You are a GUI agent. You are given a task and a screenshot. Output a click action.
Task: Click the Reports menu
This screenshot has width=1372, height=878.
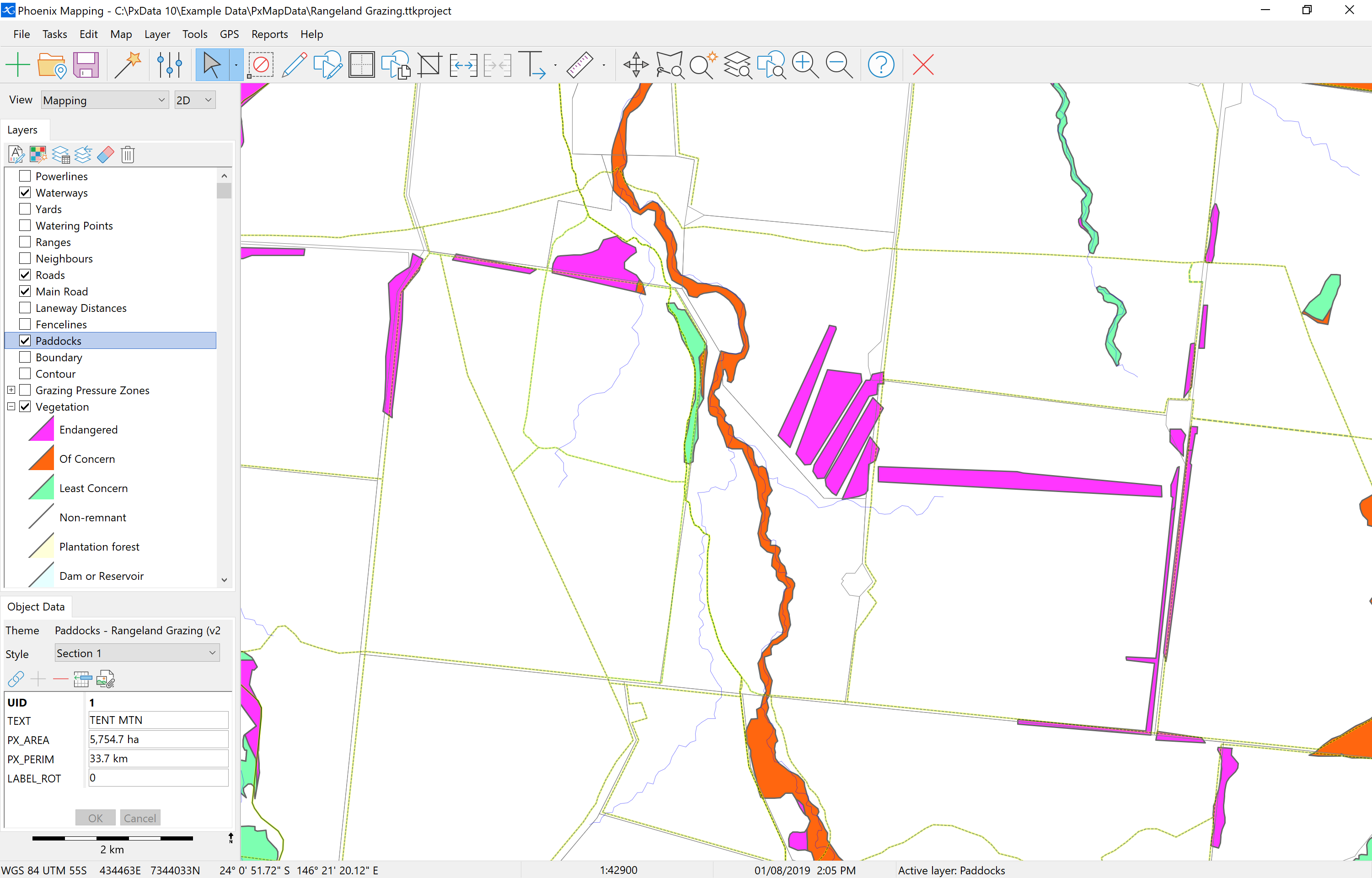pyautogui.click(x=269, y=33)
